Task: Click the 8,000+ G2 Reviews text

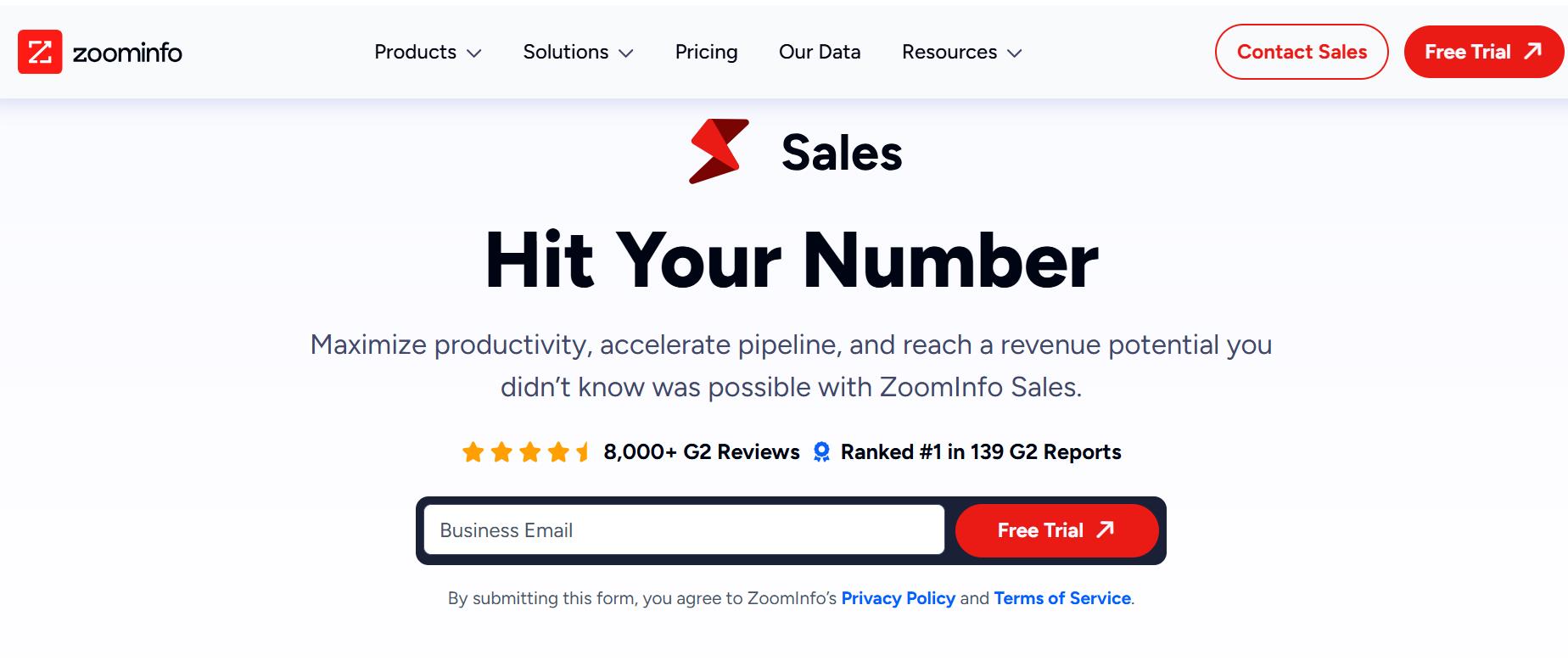Action: [x=699, y=452]
